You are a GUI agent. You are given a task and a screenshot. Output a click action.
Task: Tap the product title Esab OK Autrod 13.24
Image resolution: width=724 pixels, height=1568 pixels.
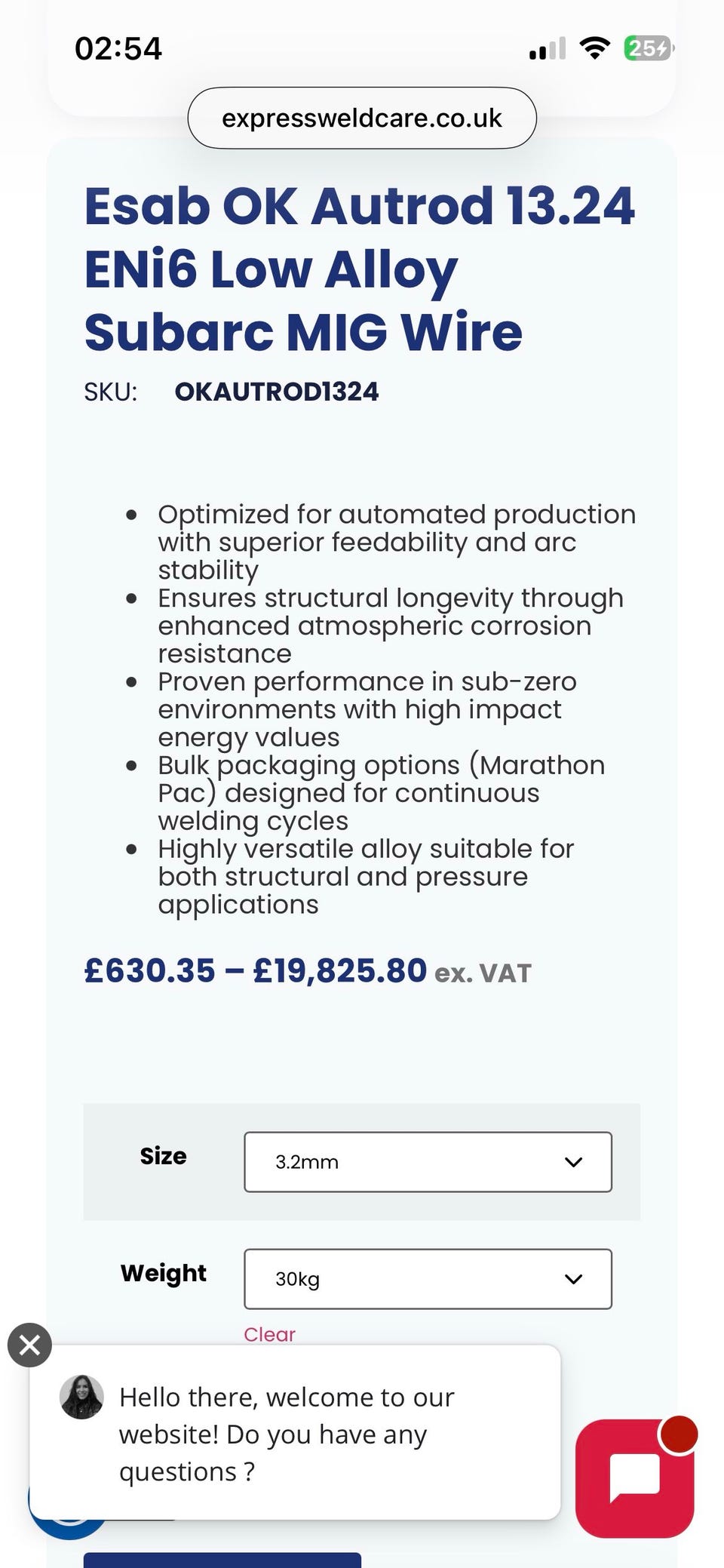(x=360, y=205)
